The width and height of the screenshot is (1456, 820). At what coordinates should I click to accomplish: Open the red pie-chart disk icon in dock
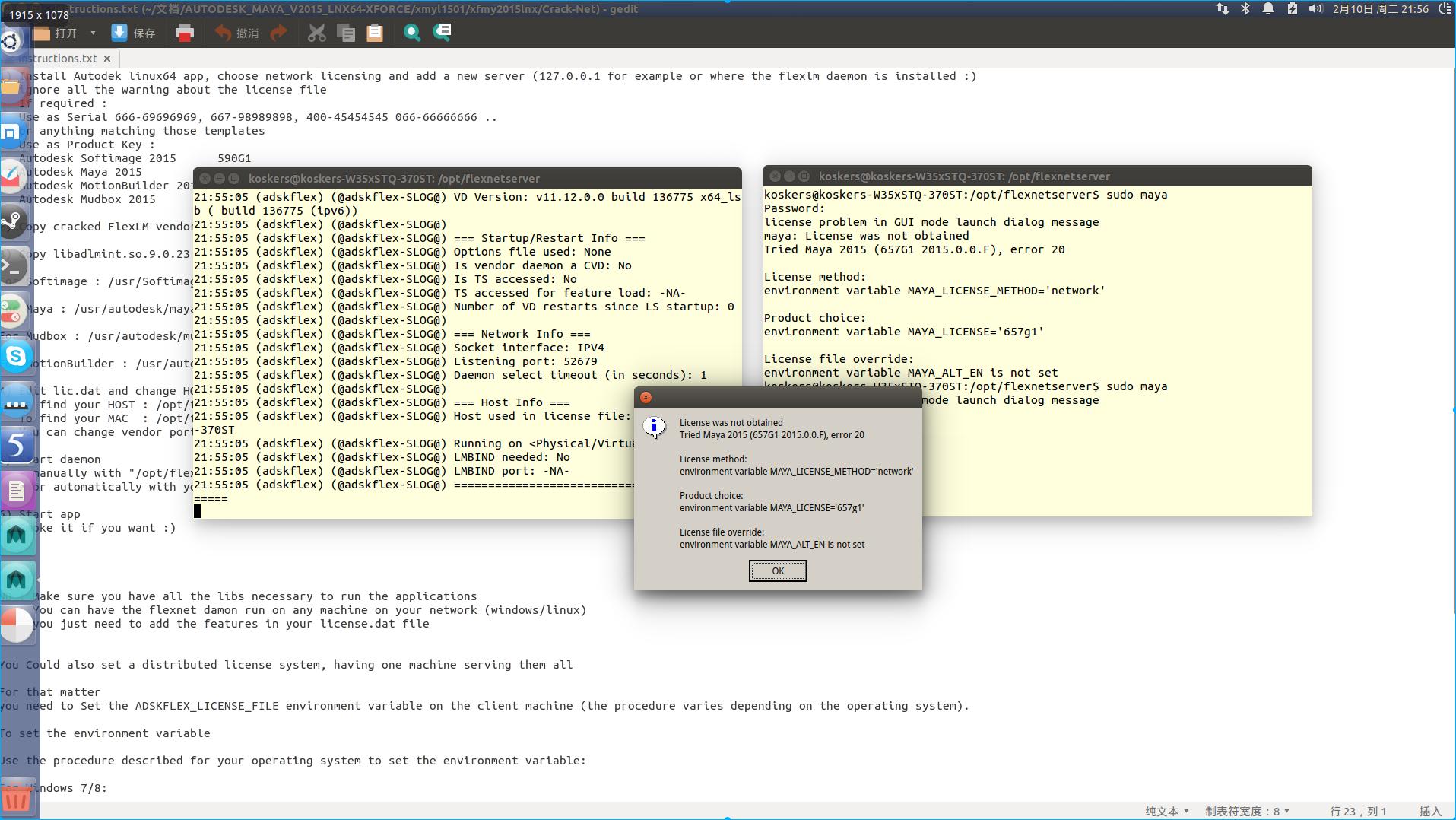(17, 625)
